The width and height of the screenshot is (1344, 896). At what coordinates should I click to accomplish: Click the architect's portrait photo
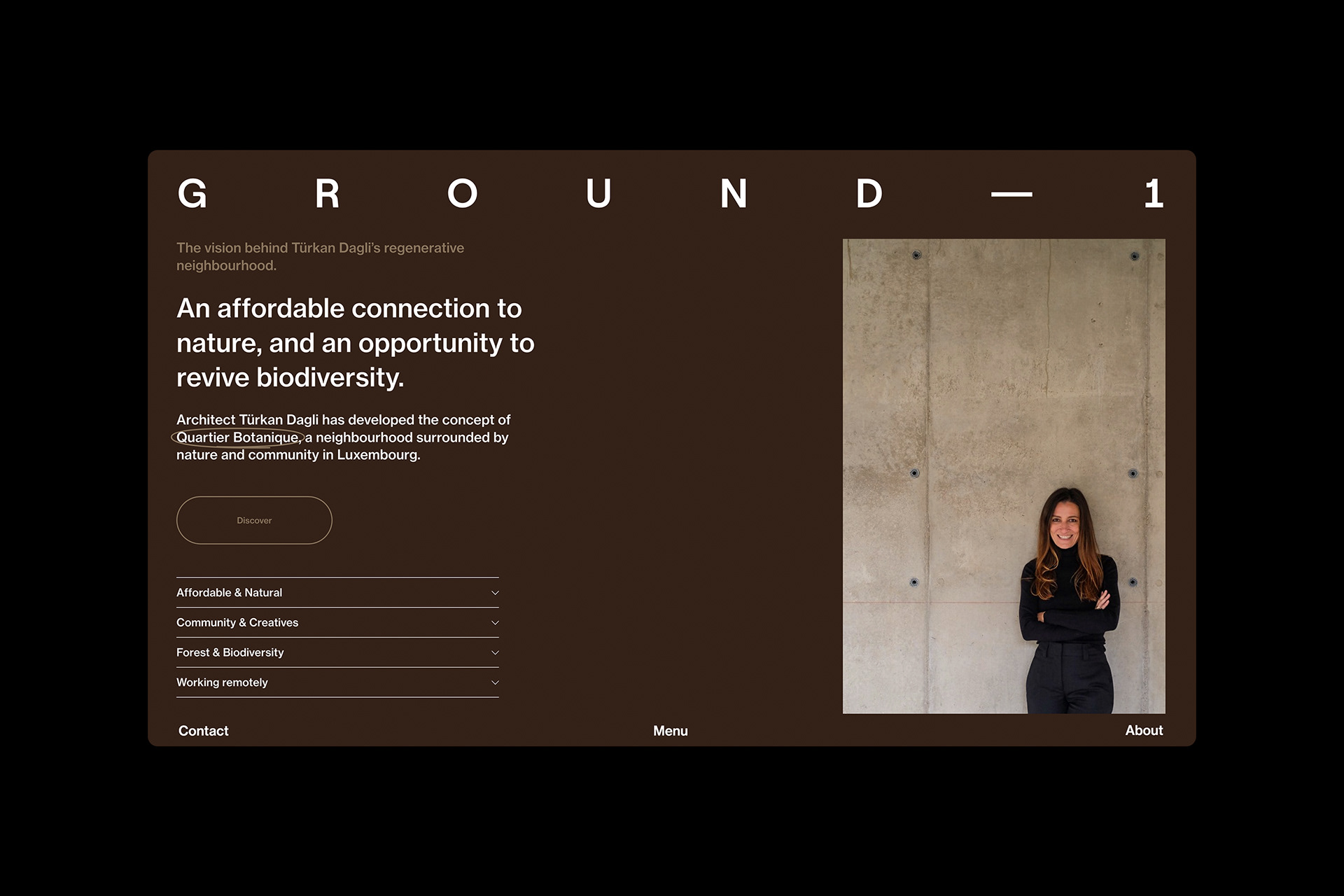1003,476
